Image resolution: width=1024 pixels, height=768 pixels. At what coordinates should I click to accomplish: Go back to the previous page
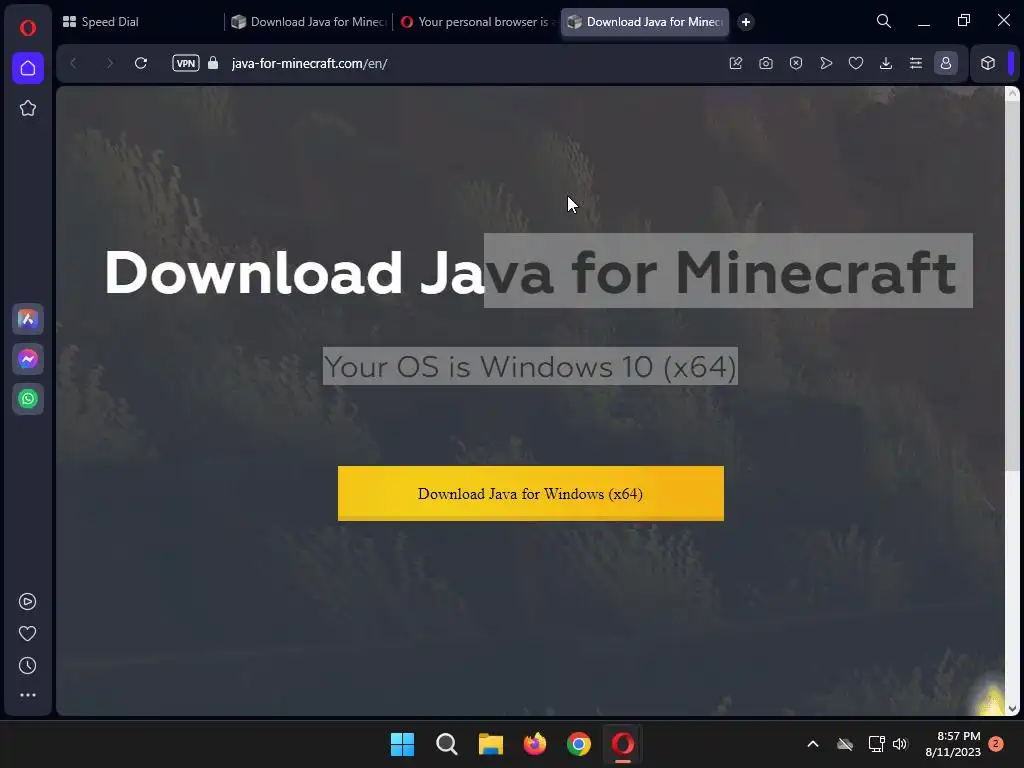[x=73, y=63]
